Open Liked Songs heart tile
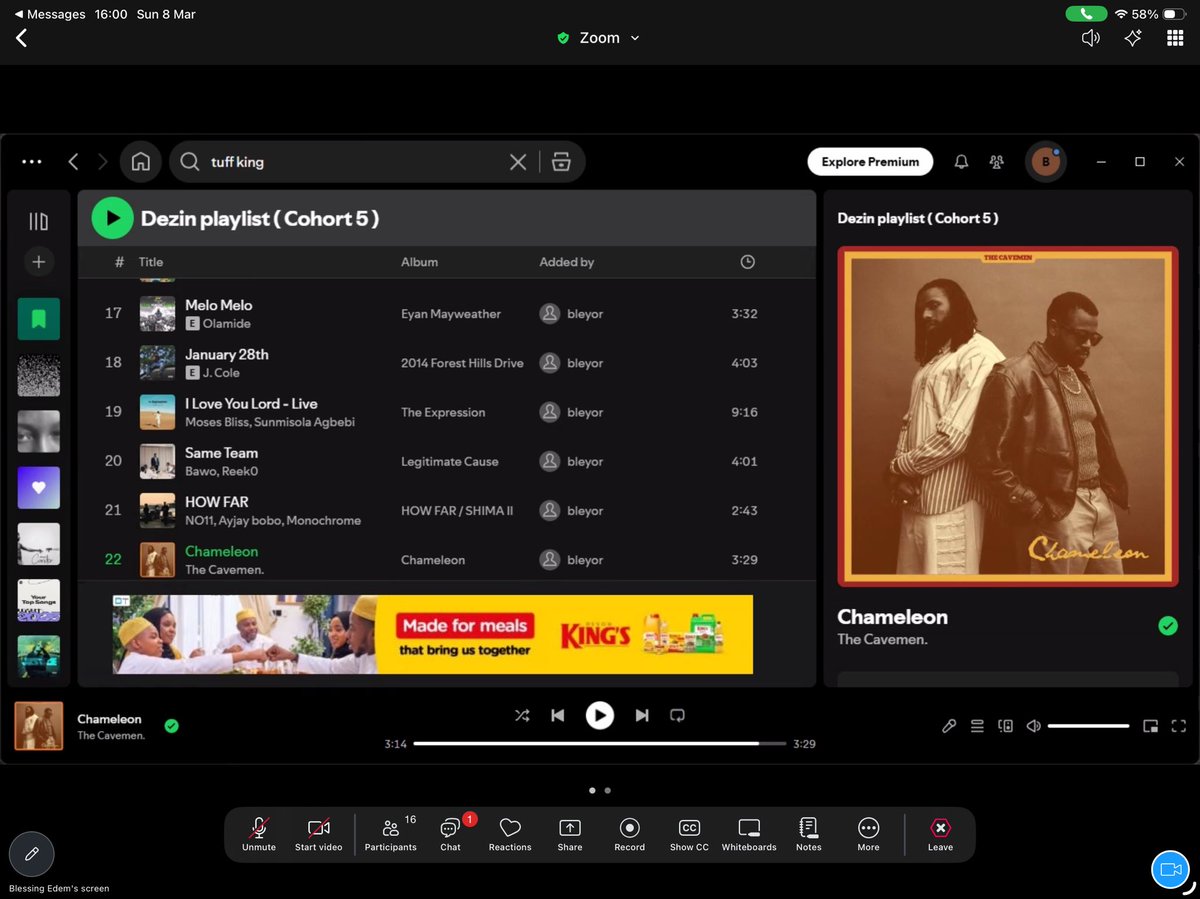The width and height of the screenshot is (1200, 899). tap(38, 488)
